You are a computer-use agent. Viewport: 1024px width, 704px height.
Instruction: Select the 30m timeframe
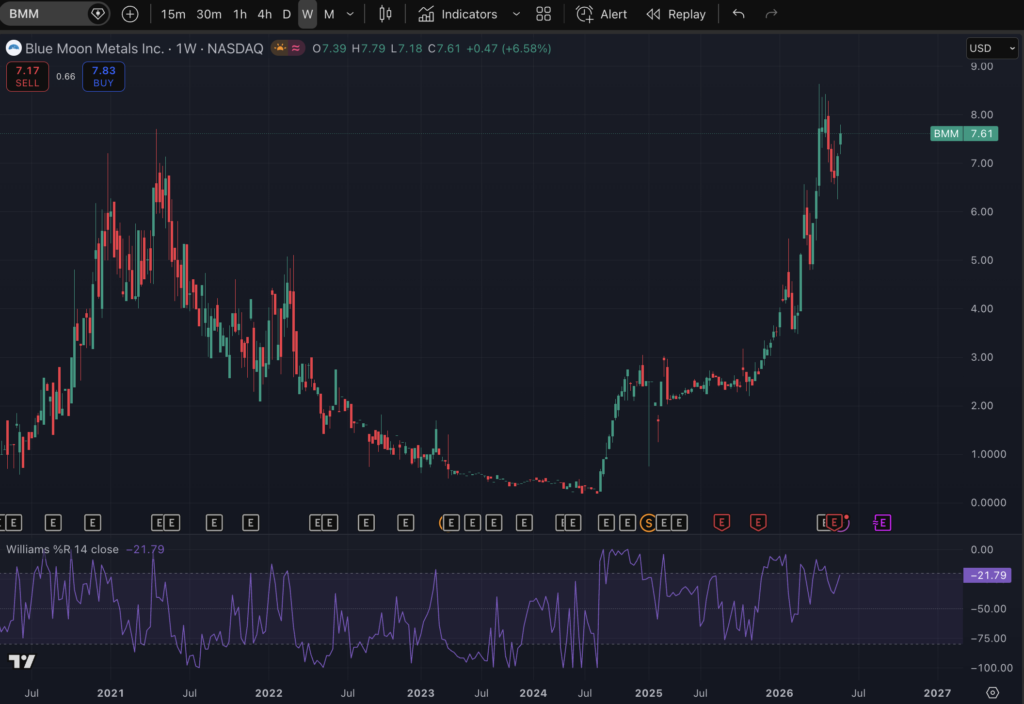point(209,14)
